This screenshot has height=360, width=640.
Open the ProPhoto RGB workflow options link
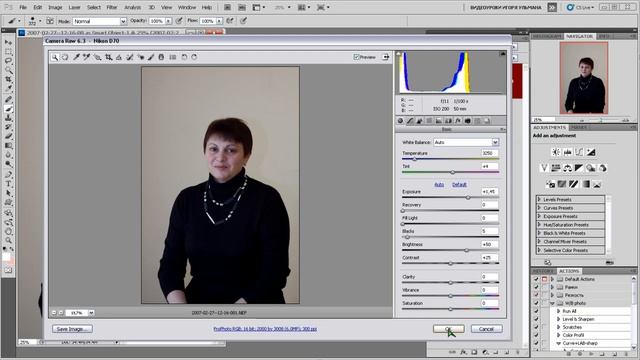pos(265,329)
